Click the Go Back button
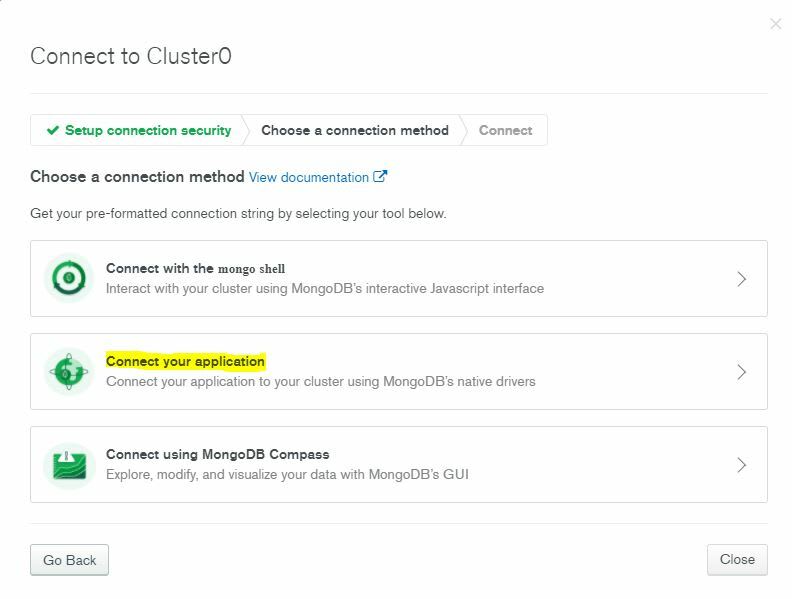This screenshot has width=792, height=599. point(69,560)
